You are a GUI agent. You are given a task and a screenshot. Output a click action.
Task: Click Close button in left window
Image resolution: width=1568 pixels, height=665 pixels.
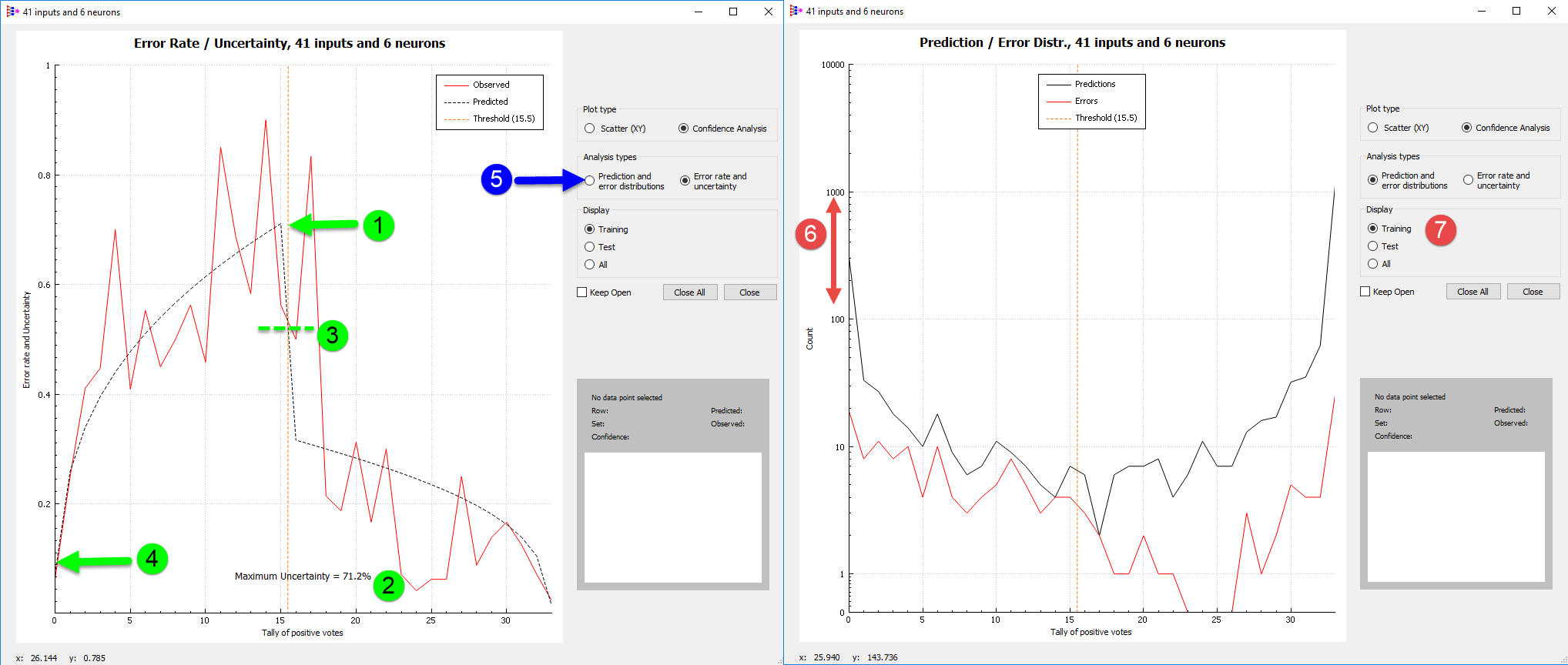pyautogui.click(x=750, y=292)
